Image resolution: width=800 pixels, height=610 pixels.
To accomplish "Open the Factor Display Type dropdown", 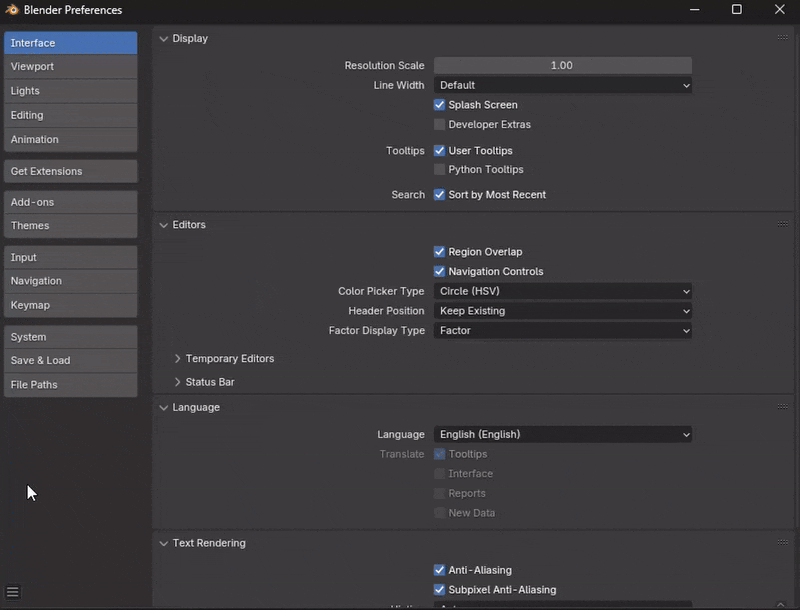I will click(563, 331).
